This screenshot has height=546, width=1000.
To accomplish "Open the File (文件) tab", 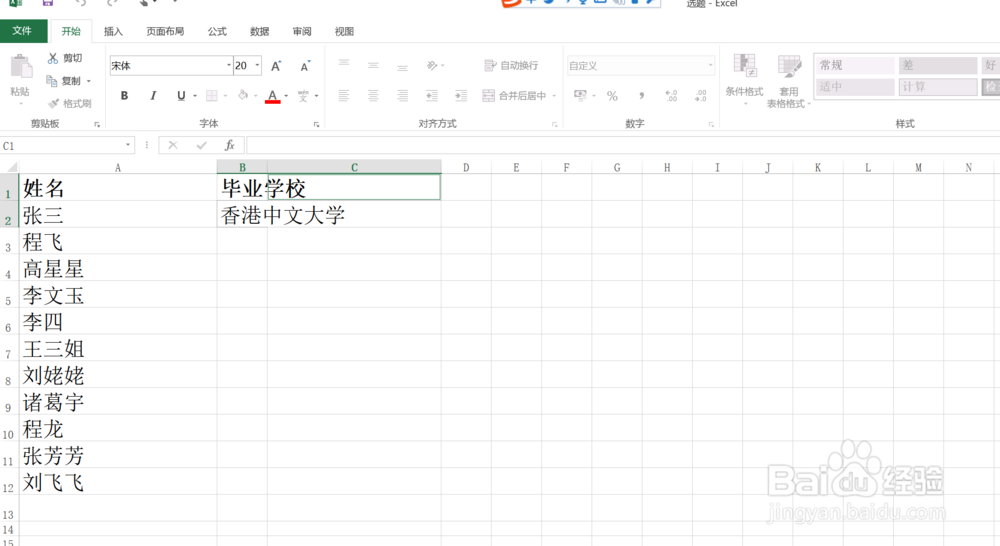I will pyautogui.click(x=23, y=31).
